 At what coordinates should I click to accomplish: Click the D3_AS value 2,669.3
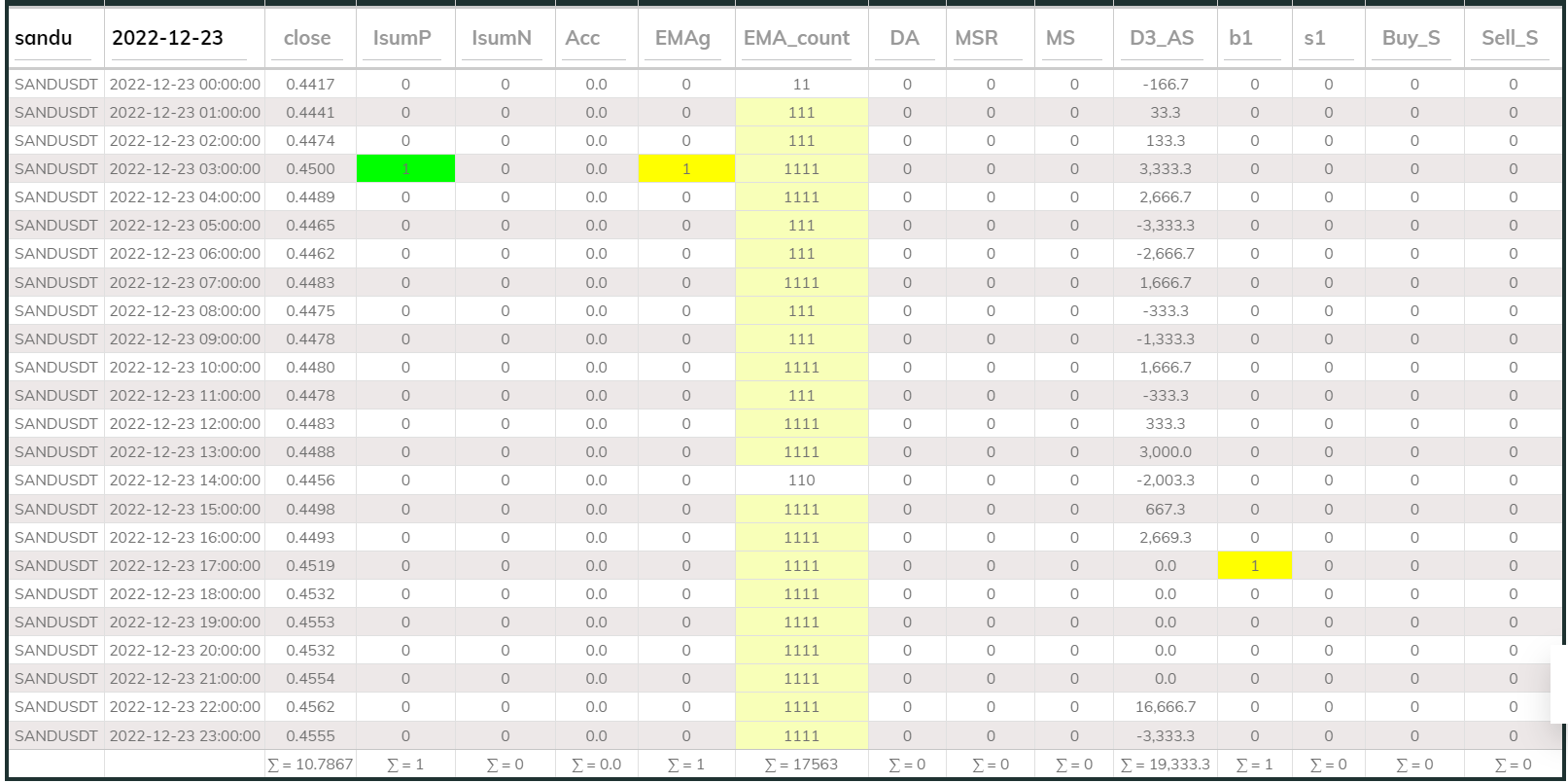[x=1166, y=537]
